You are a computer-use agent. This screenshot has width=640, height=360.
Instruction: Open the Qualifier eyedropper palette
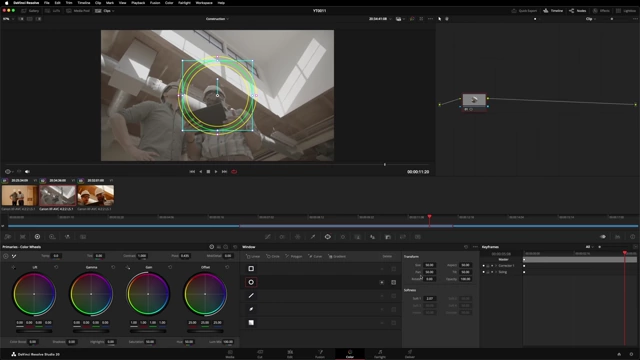point(313,237)
